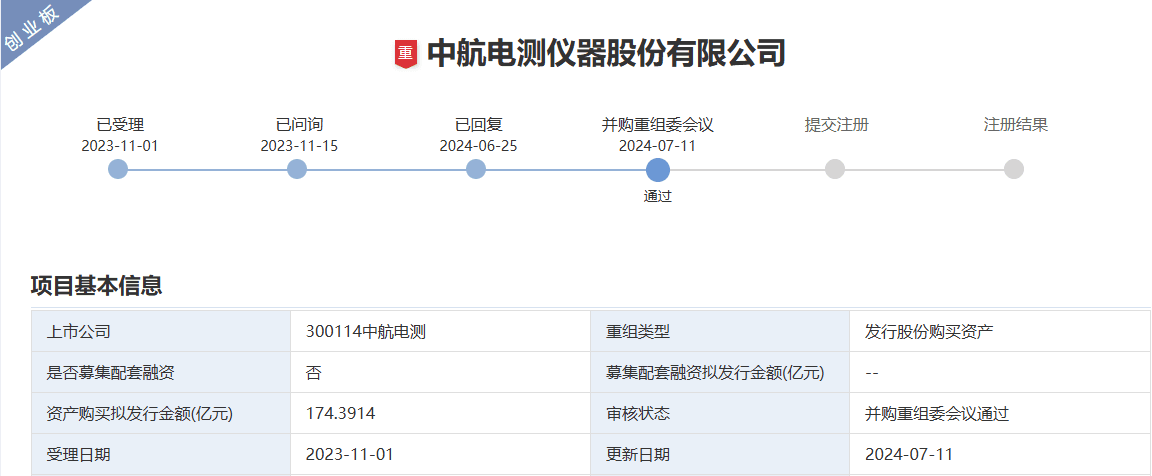The image size is (1152, 476).
Task: Click the 已问询 stage label
Action: pos(299,125)
